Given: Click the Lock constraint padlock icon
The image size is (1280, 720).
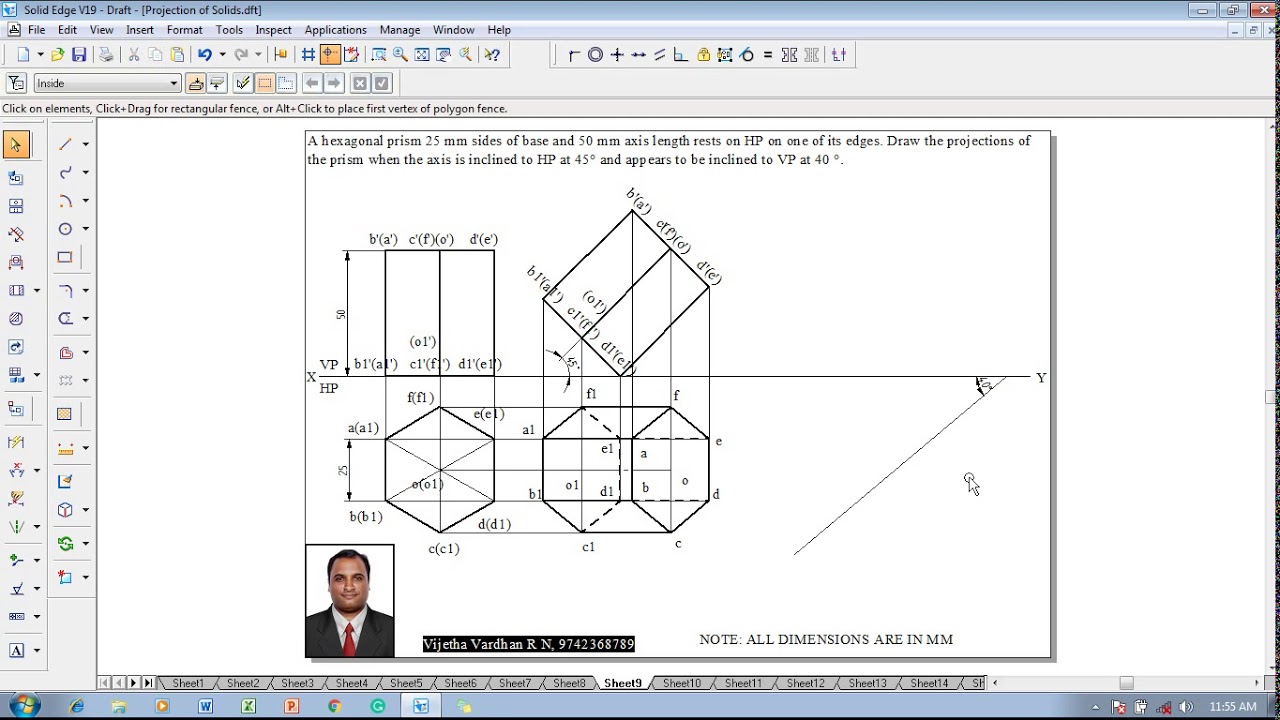Looking at the screenshot, I should click(703, 55).
